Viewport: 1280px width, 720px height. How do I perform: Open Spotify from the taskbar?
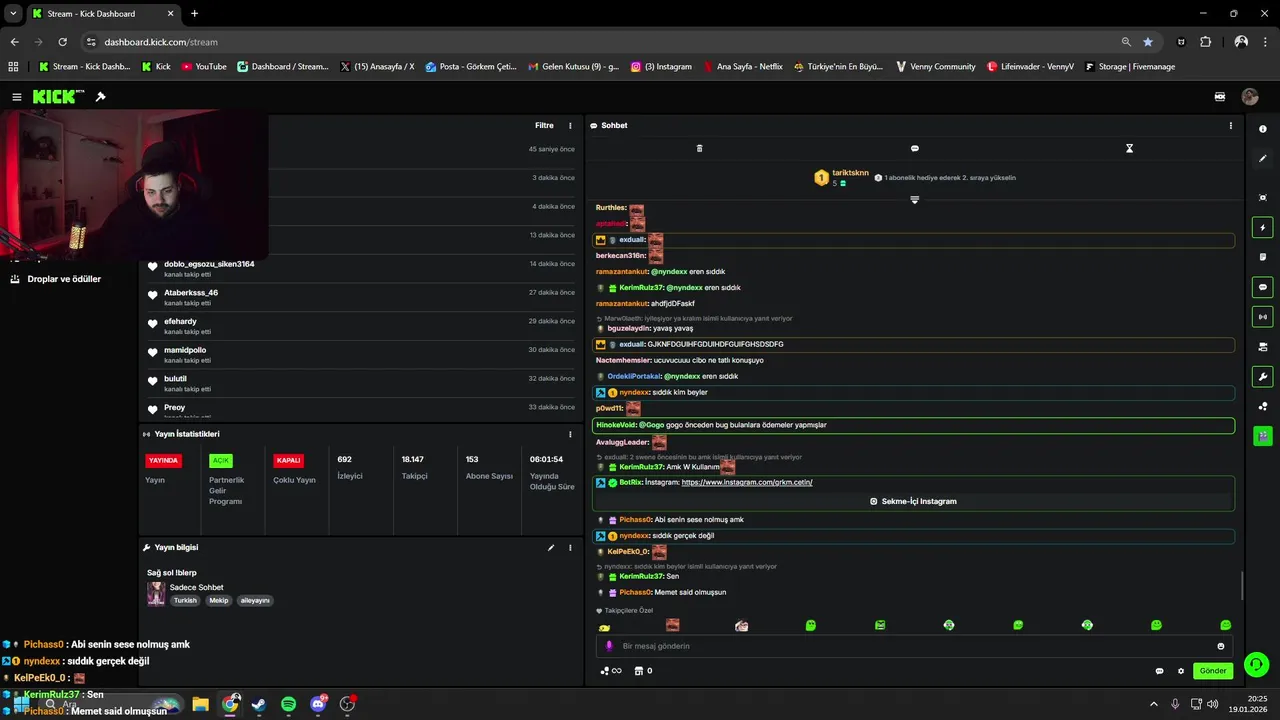(x=289, y=704)
